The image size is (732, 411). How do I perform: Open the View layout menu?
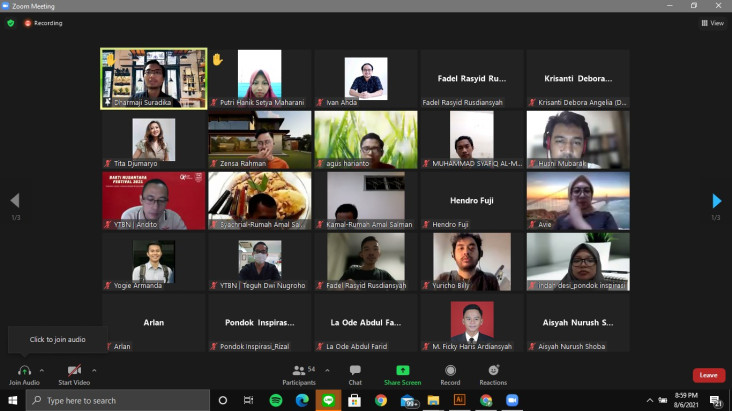(x=712, y=23)
